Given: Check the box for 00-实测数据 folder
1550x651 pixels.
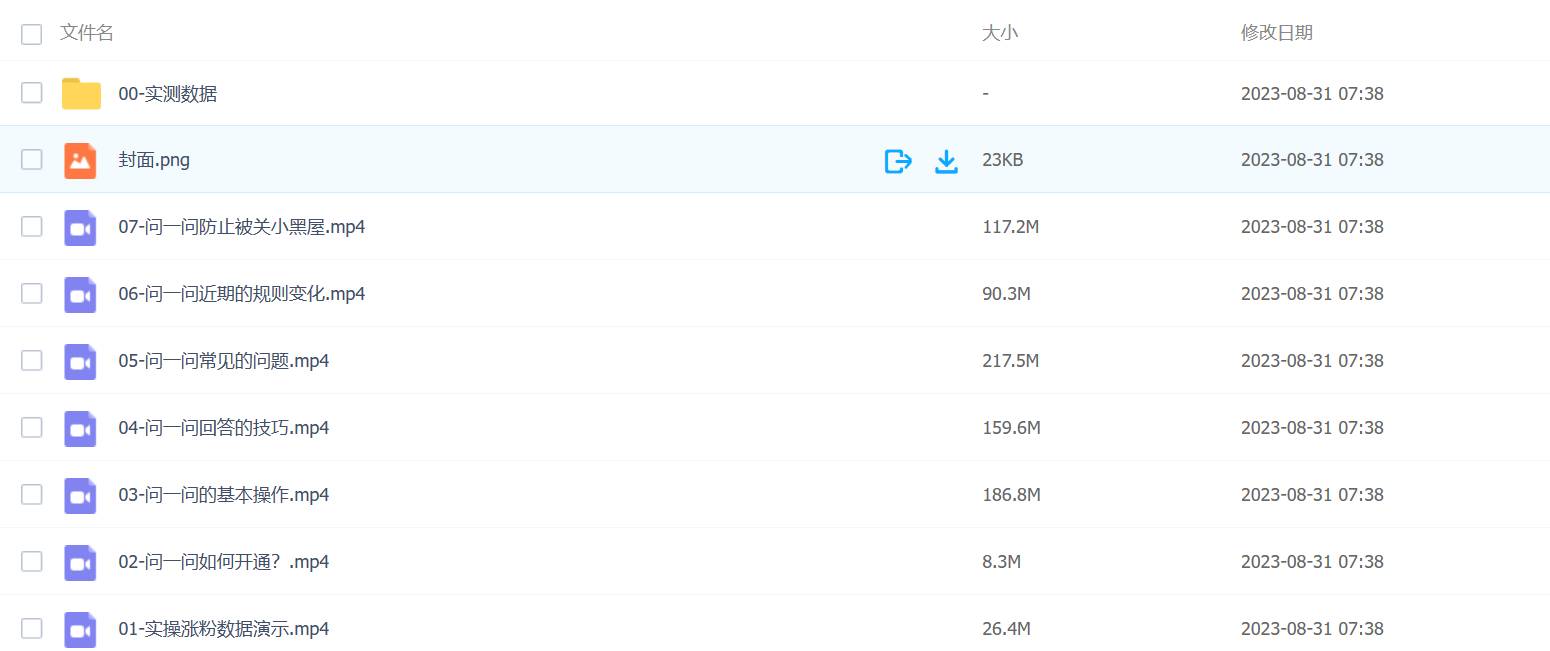Looking at the screenshot, I should (32, 93).
